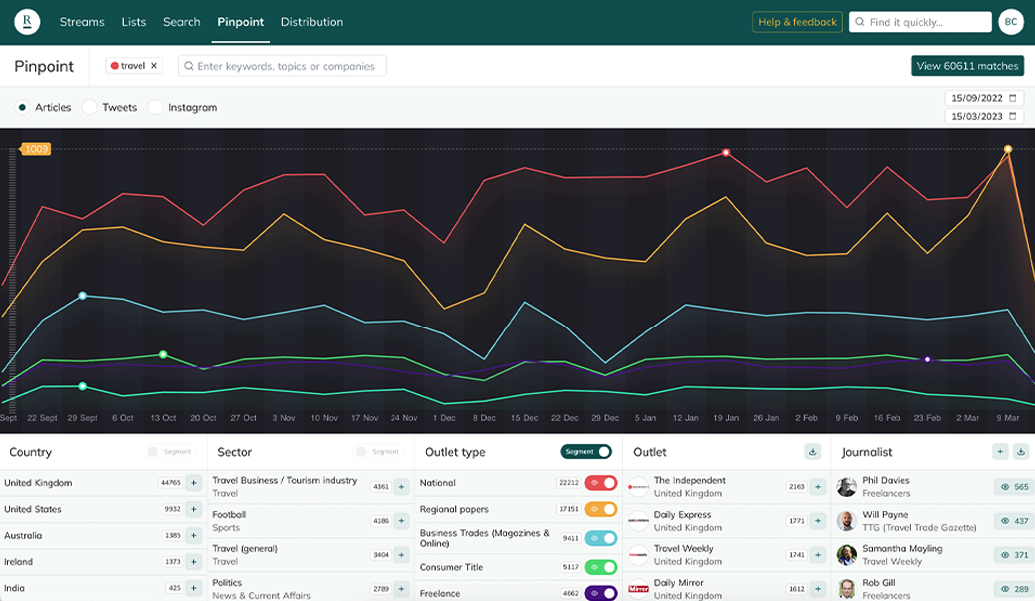Add United Kingdom country filter
Screen dimensions: 1035x601
tap(194, 483)
